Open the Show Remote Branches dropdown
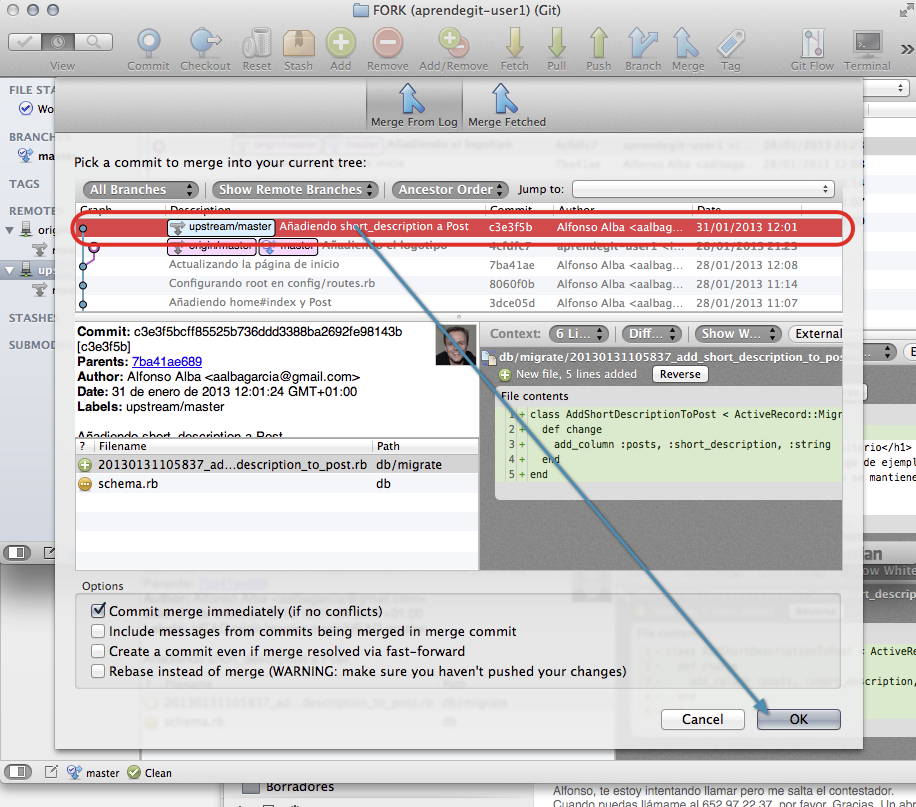Screen dimensions: 916x807 coord(297,189)
